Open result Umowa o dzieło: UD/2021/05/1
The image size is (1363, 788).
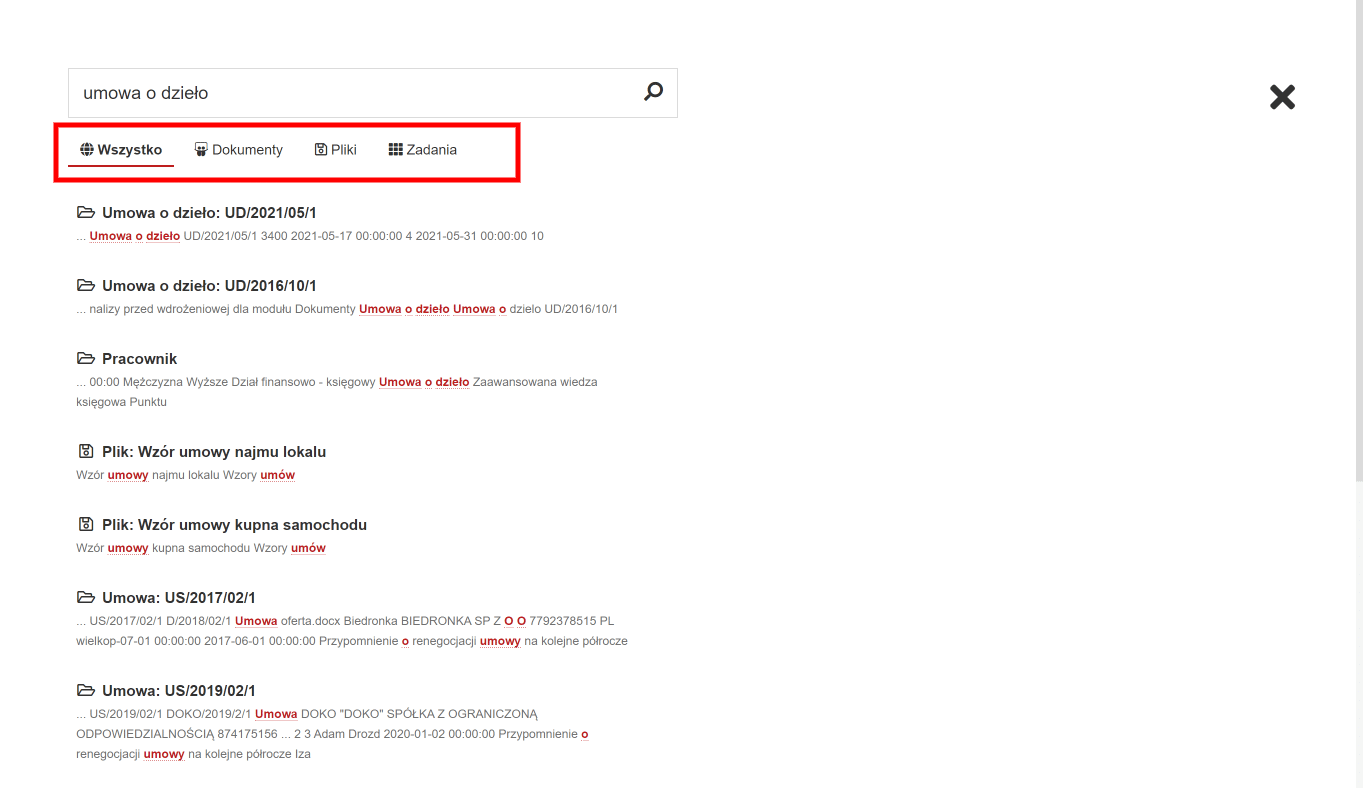(209, 213)
